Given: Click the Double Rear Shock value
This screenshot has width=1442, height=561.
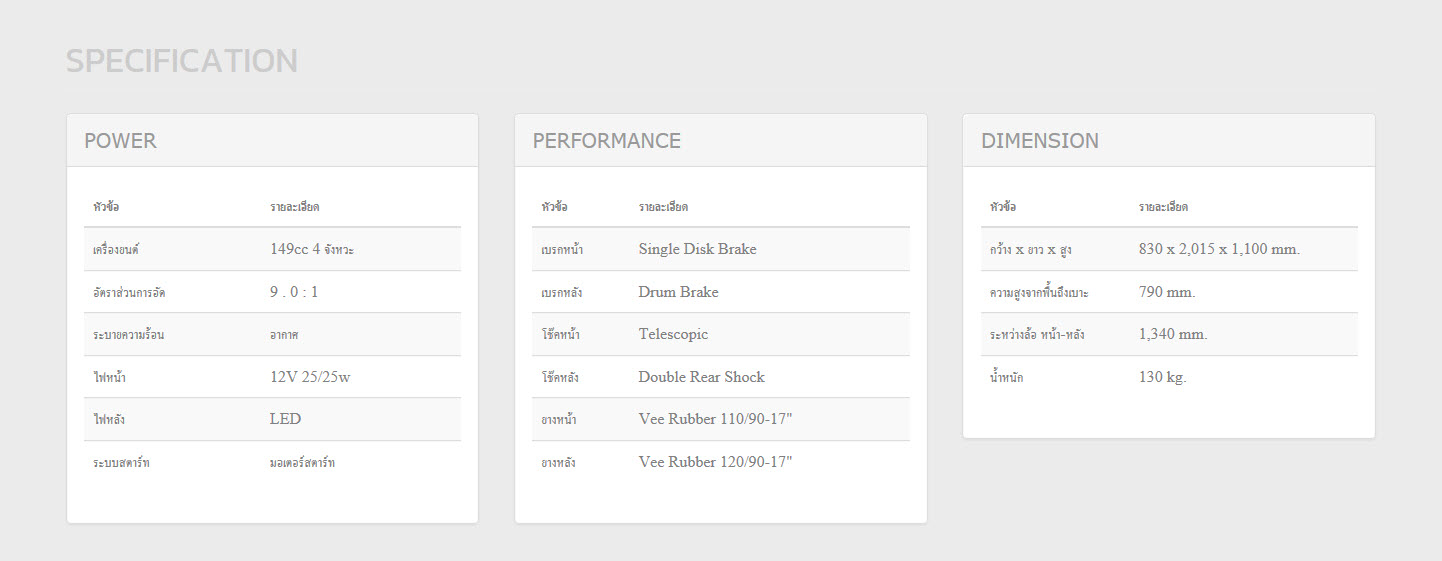Looking at the screenshot, I should pos(701,377).
